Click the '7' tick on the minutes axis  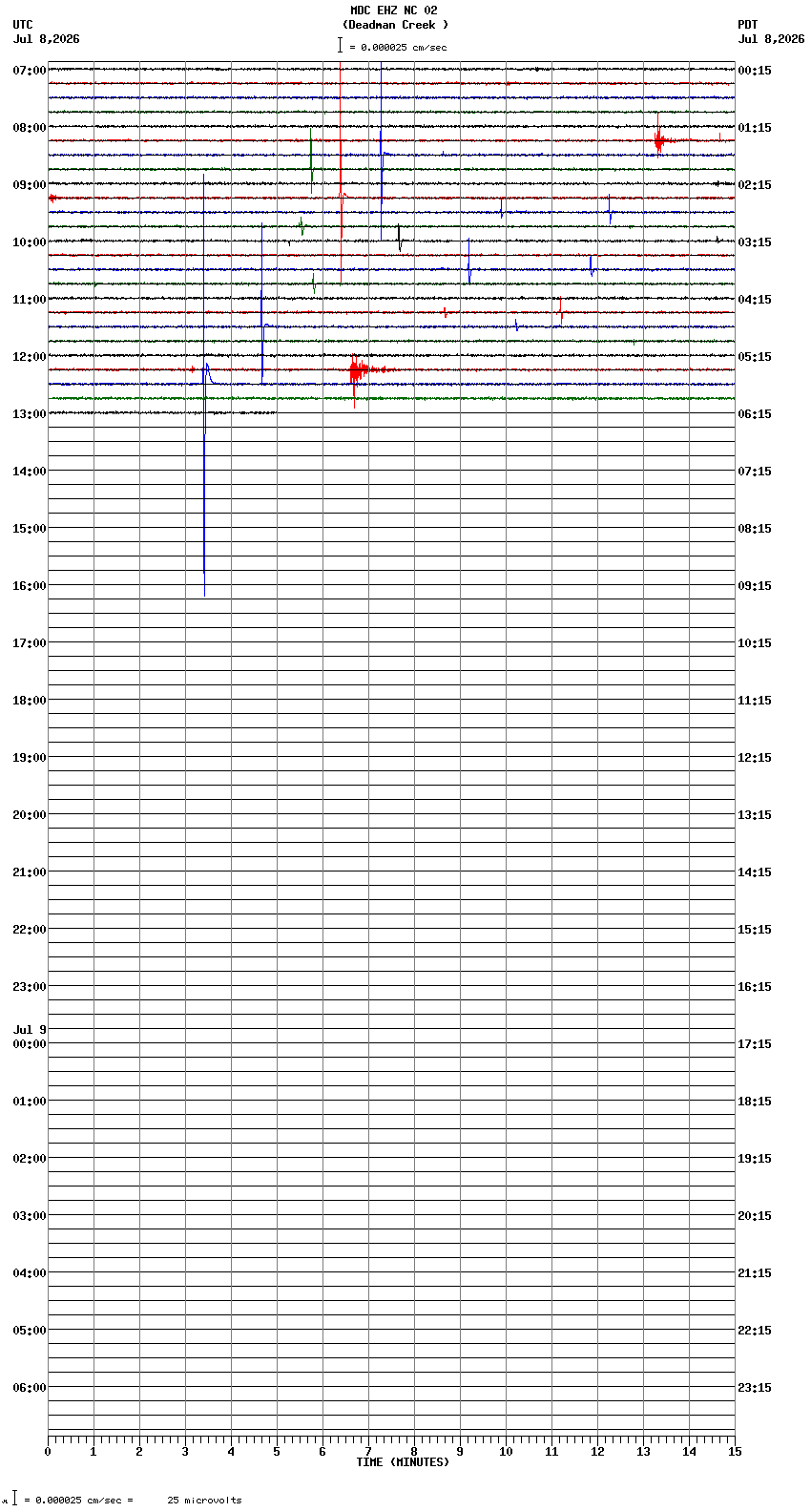click(x=368, y=1452)
